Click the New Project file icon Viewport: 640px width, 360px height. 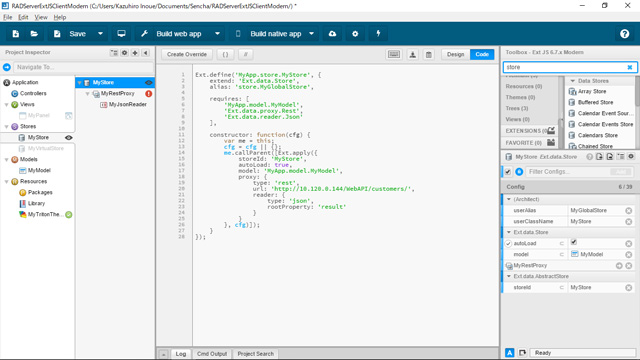[x=16, y=34]
